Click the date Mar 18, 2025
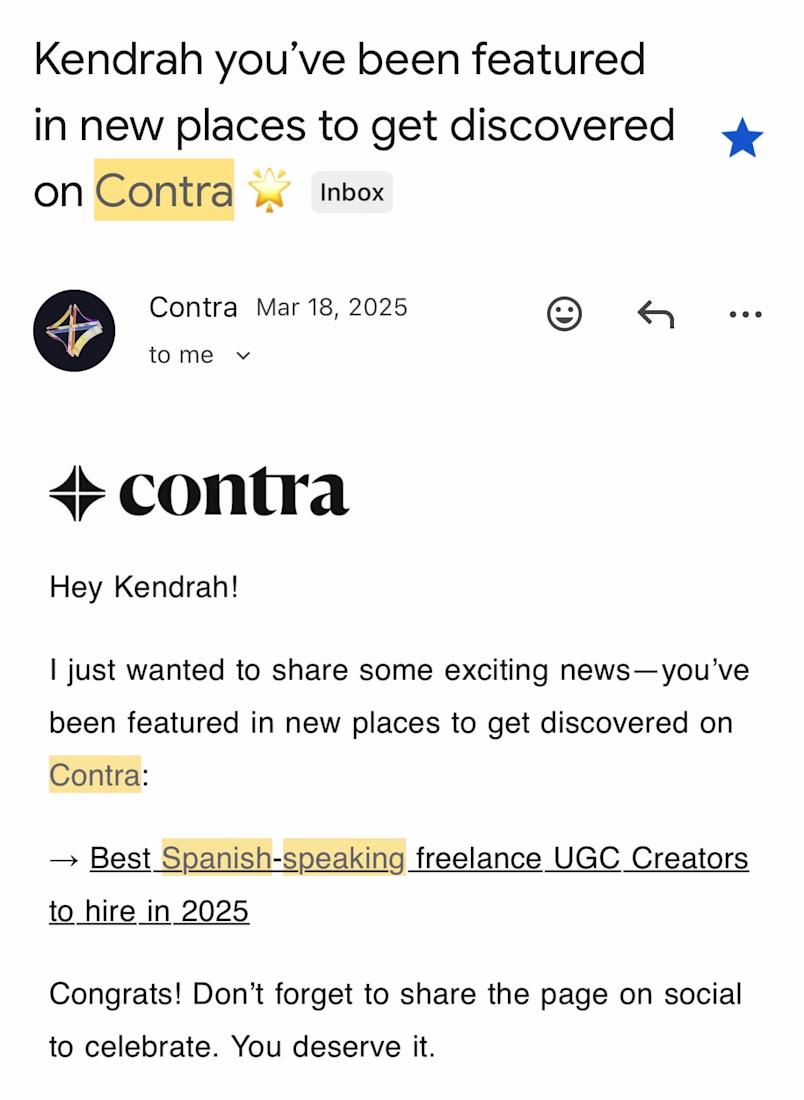 click(x=332, y=307)
